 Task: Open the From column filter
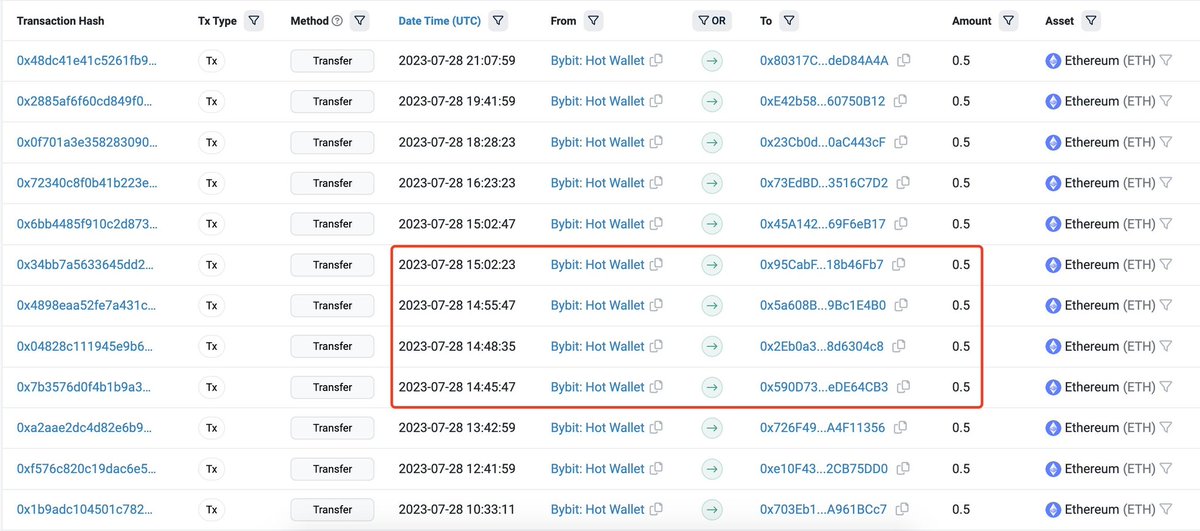click(x=594, y=20)
